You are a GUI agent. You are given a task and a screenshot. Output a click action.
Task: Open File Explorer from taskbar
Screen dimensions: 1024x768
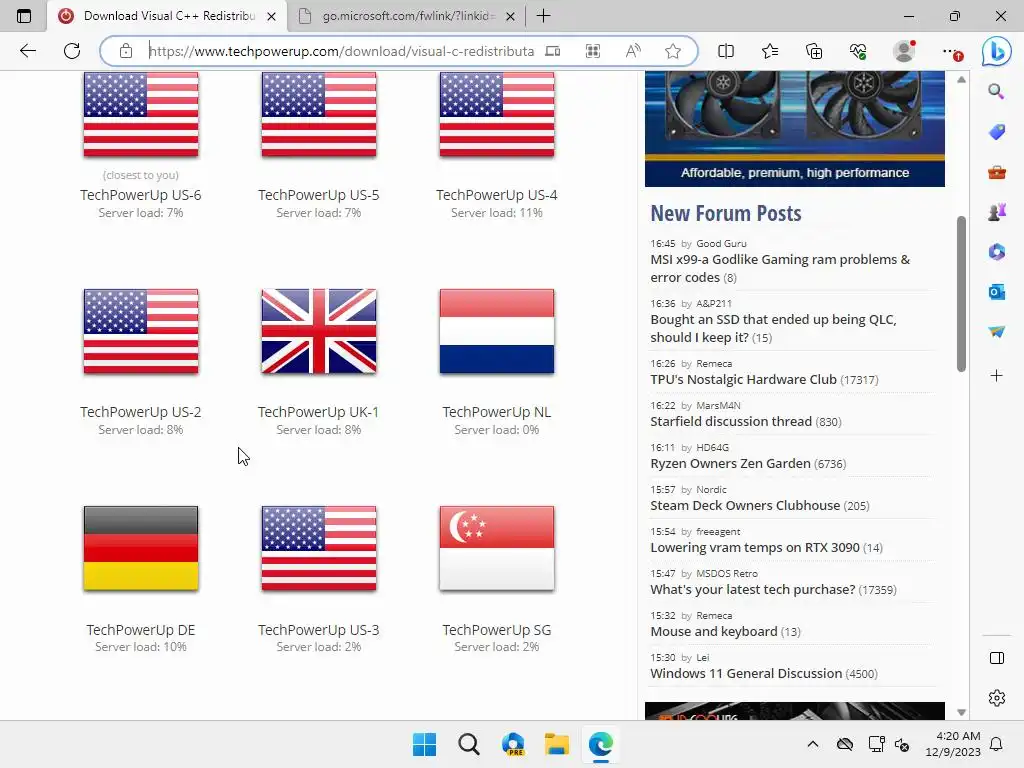[556, 744]
